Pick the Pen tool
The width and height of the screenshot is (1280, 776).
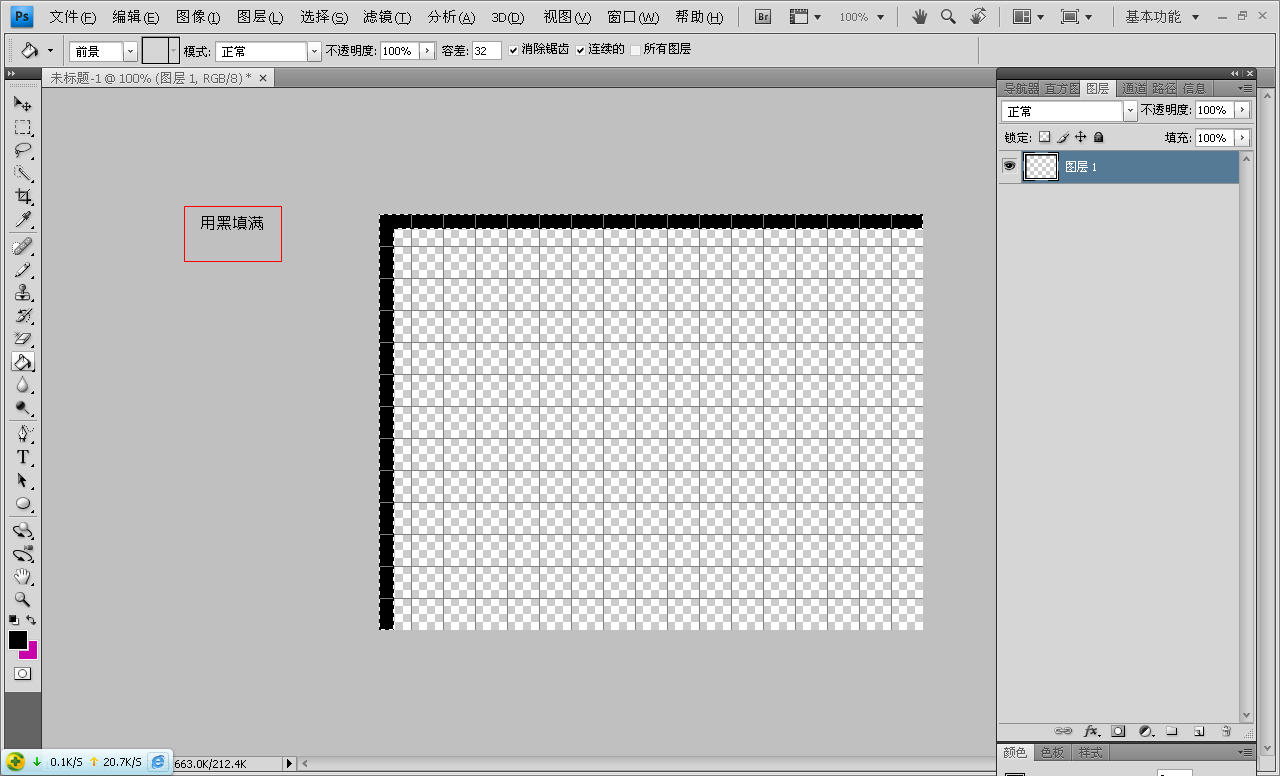pyautogui.click(x=22, y=434)
